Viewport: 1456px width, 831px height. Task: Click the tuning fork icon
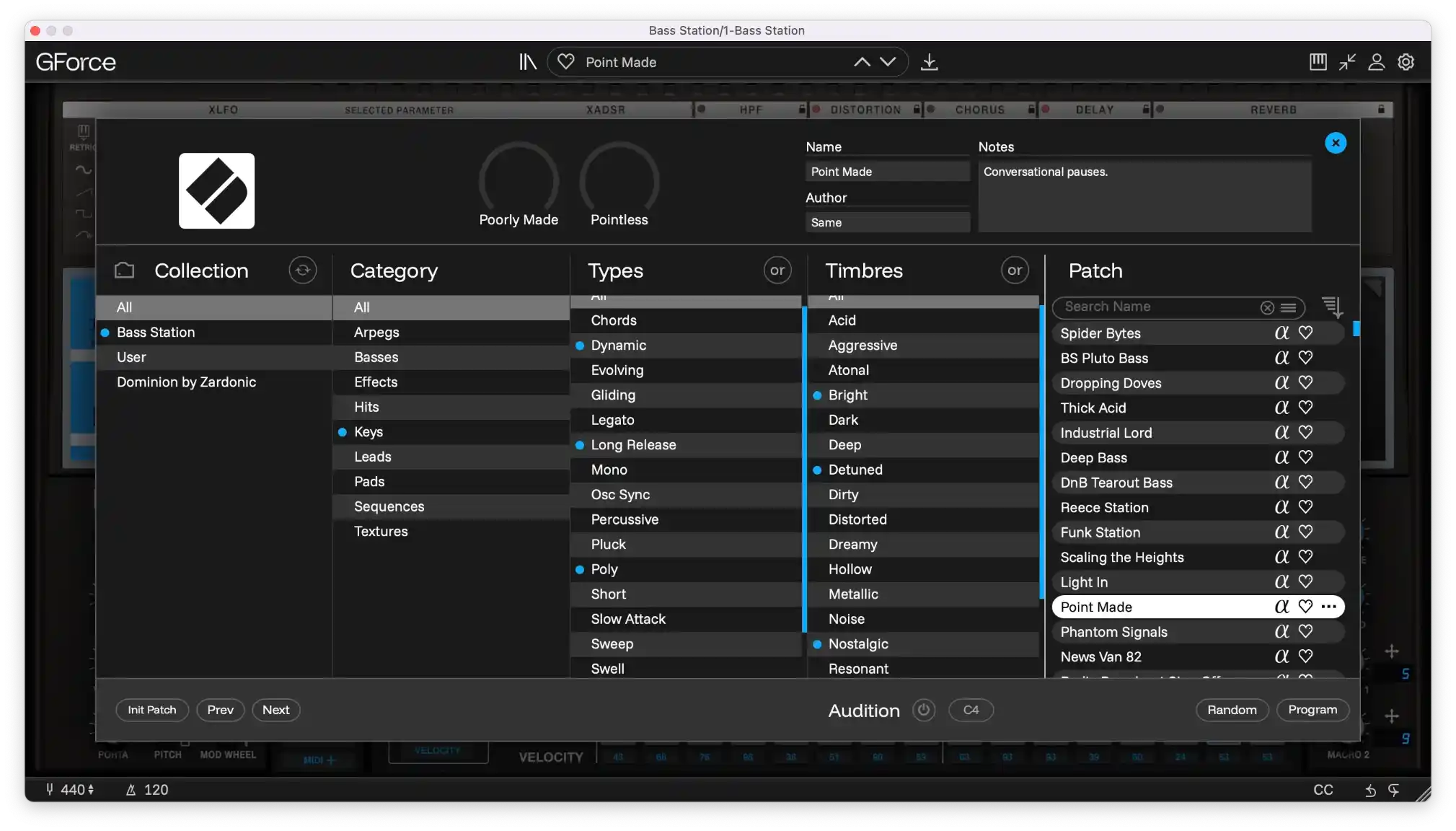pos(49,790)
